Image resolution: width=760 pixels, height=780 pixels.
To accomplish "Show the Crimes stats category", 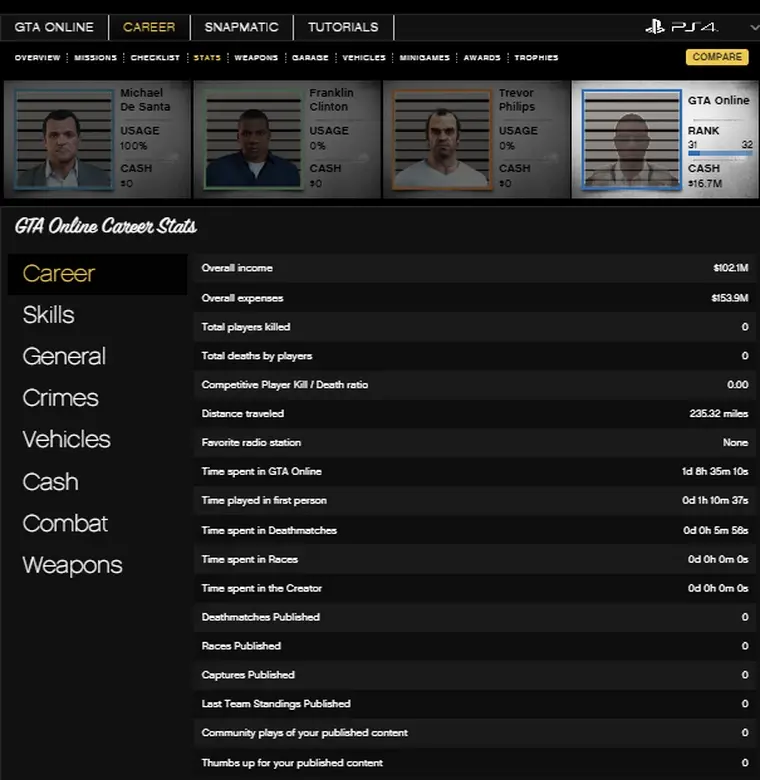I will click(60, 398).
